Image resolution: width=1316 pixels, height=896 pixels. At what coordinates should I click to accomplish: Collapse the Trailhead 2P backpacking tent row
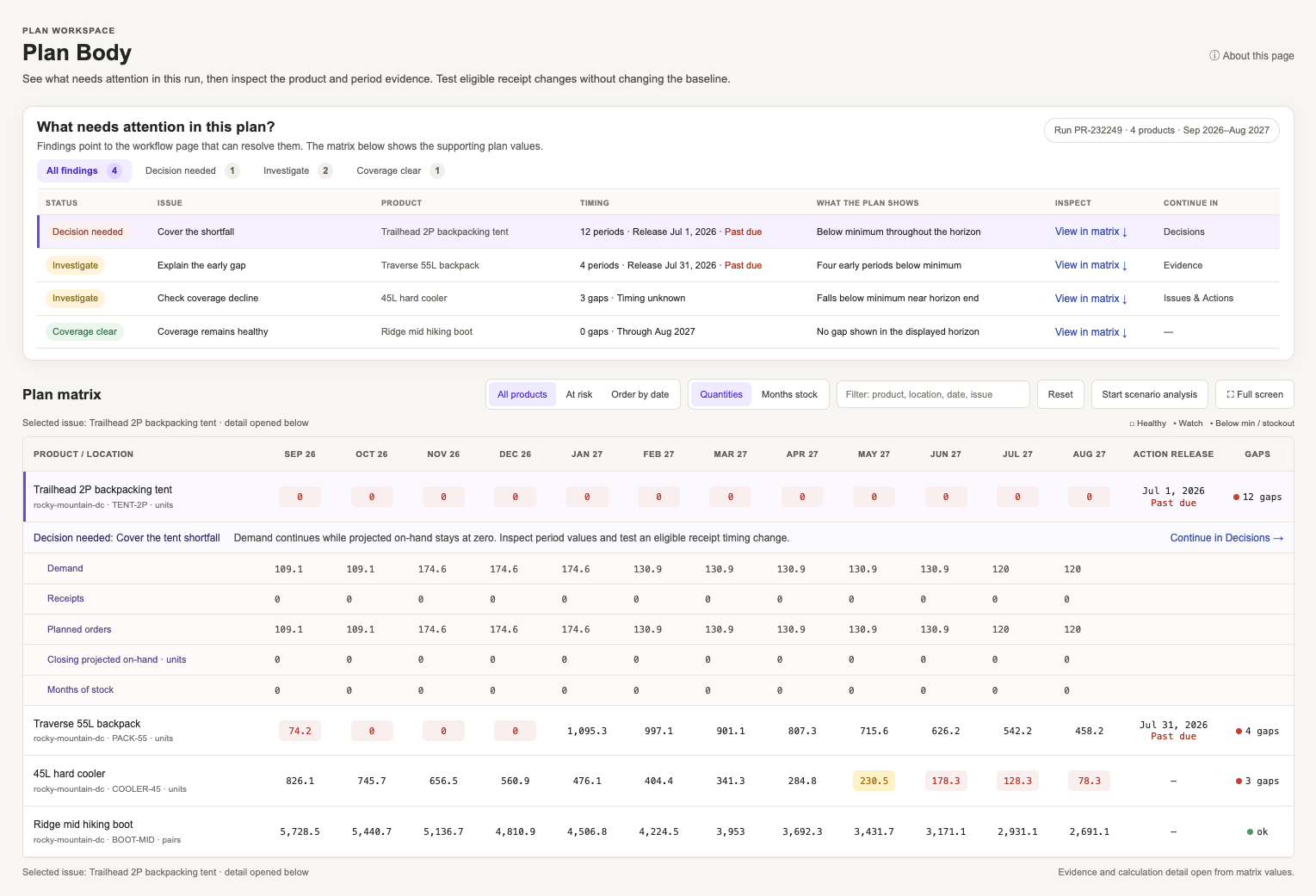click(658, 497)
